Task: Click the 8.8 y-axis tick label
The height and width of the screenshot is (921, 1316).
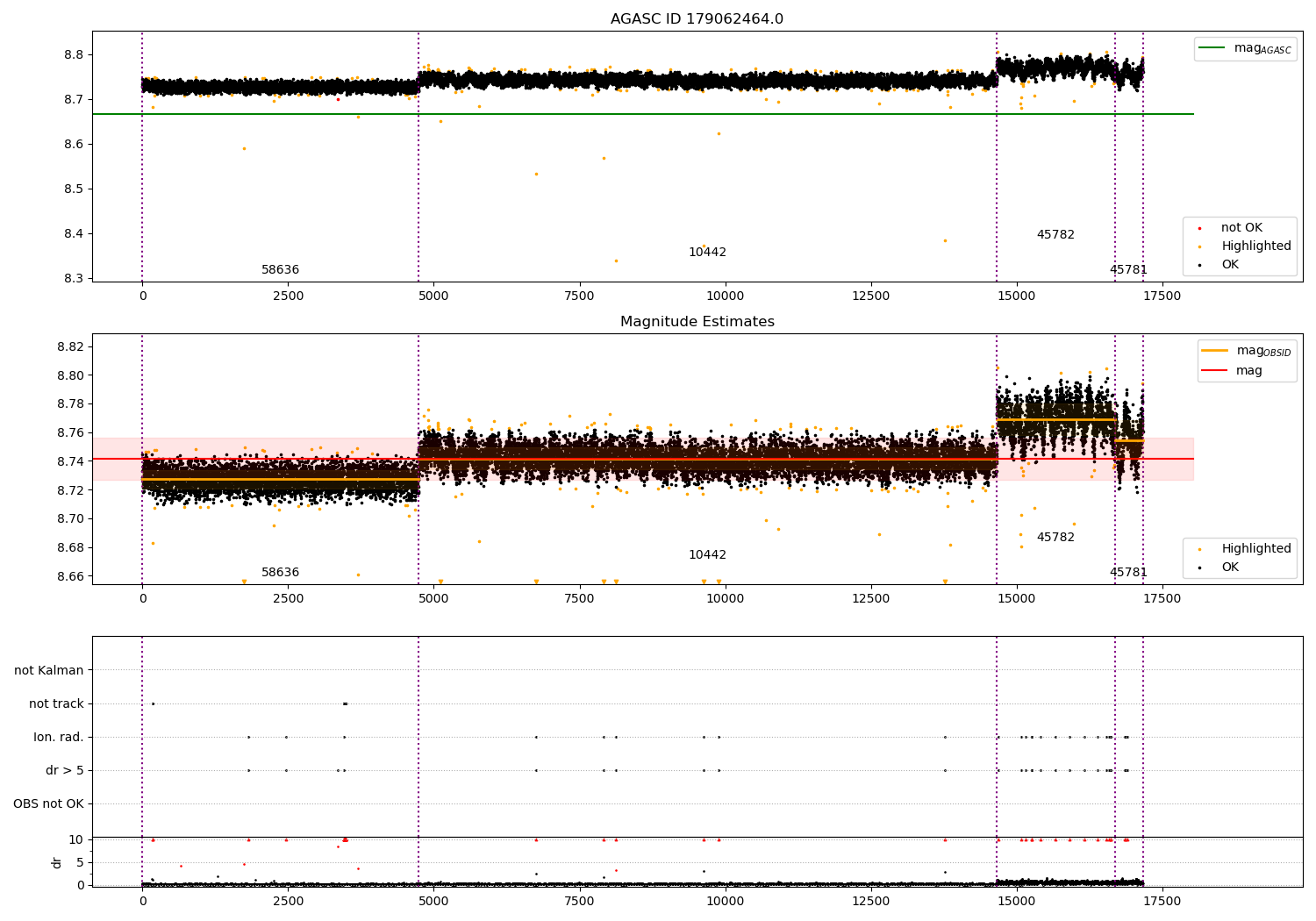Action: [75, 54]
